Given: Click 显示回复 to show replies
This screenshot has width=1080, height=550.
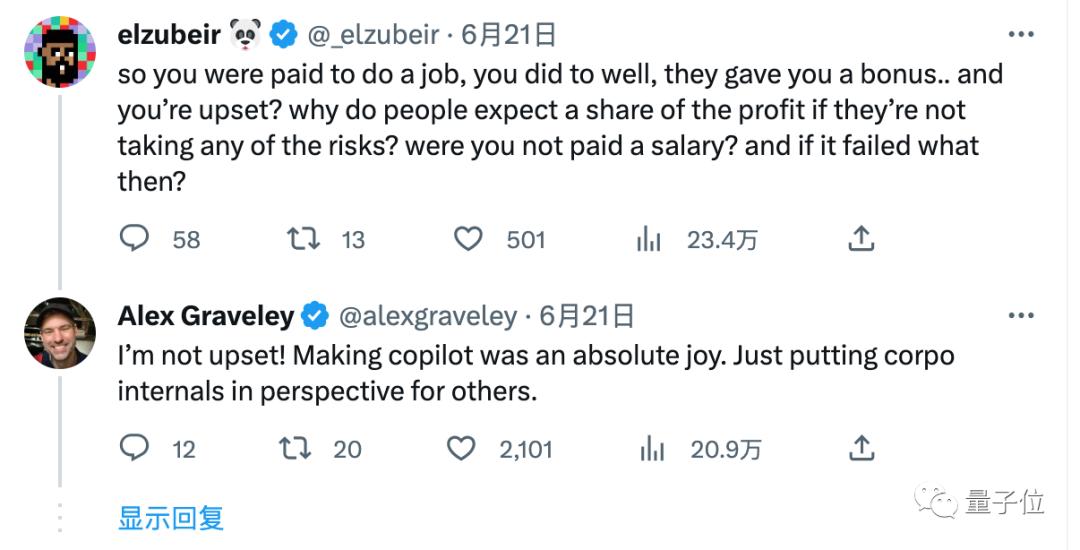Looking at the screenshot, I should [x=171, y=518].
